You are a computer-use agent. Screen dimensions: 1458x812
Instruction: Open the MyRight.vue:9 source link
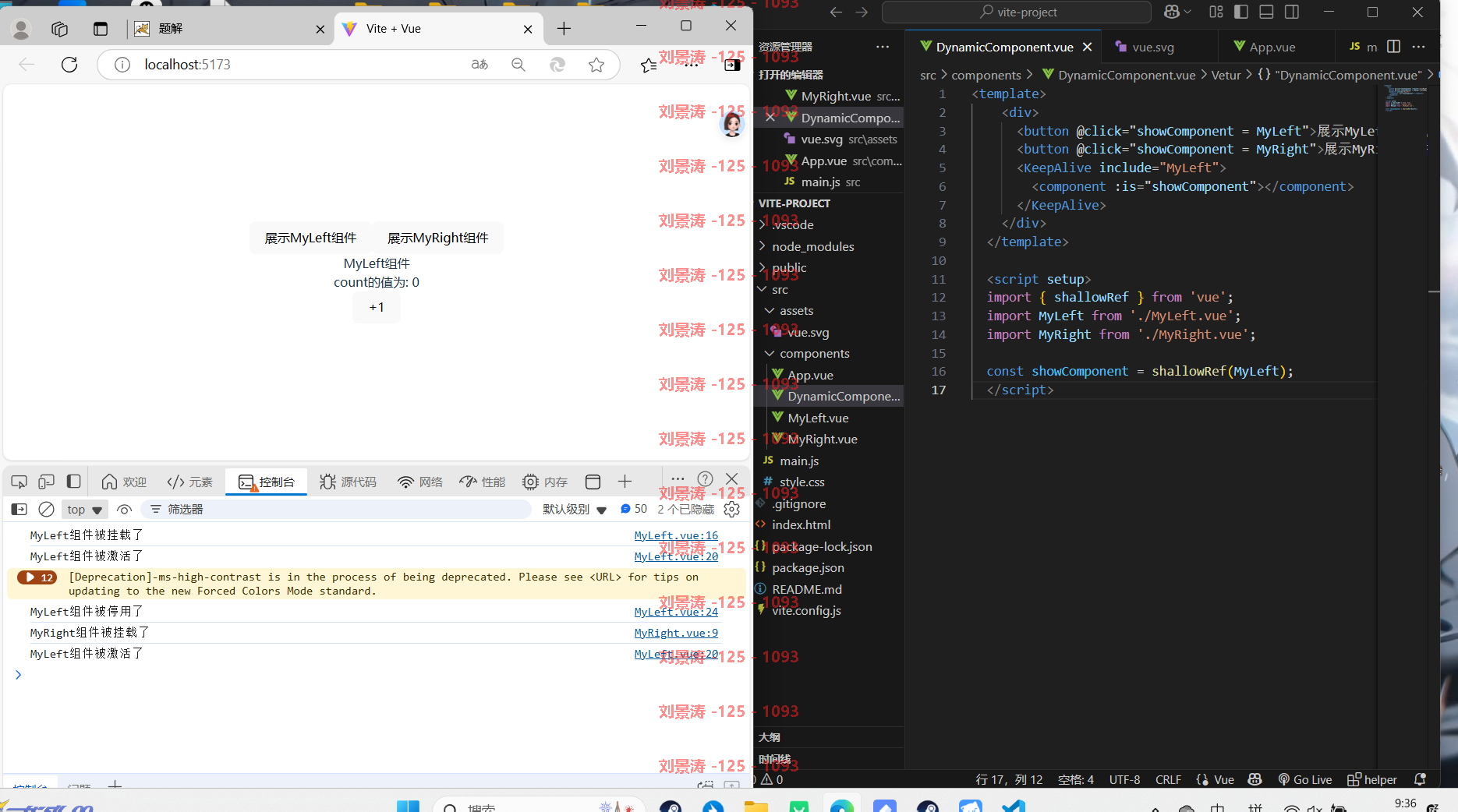tap(676, 633)
